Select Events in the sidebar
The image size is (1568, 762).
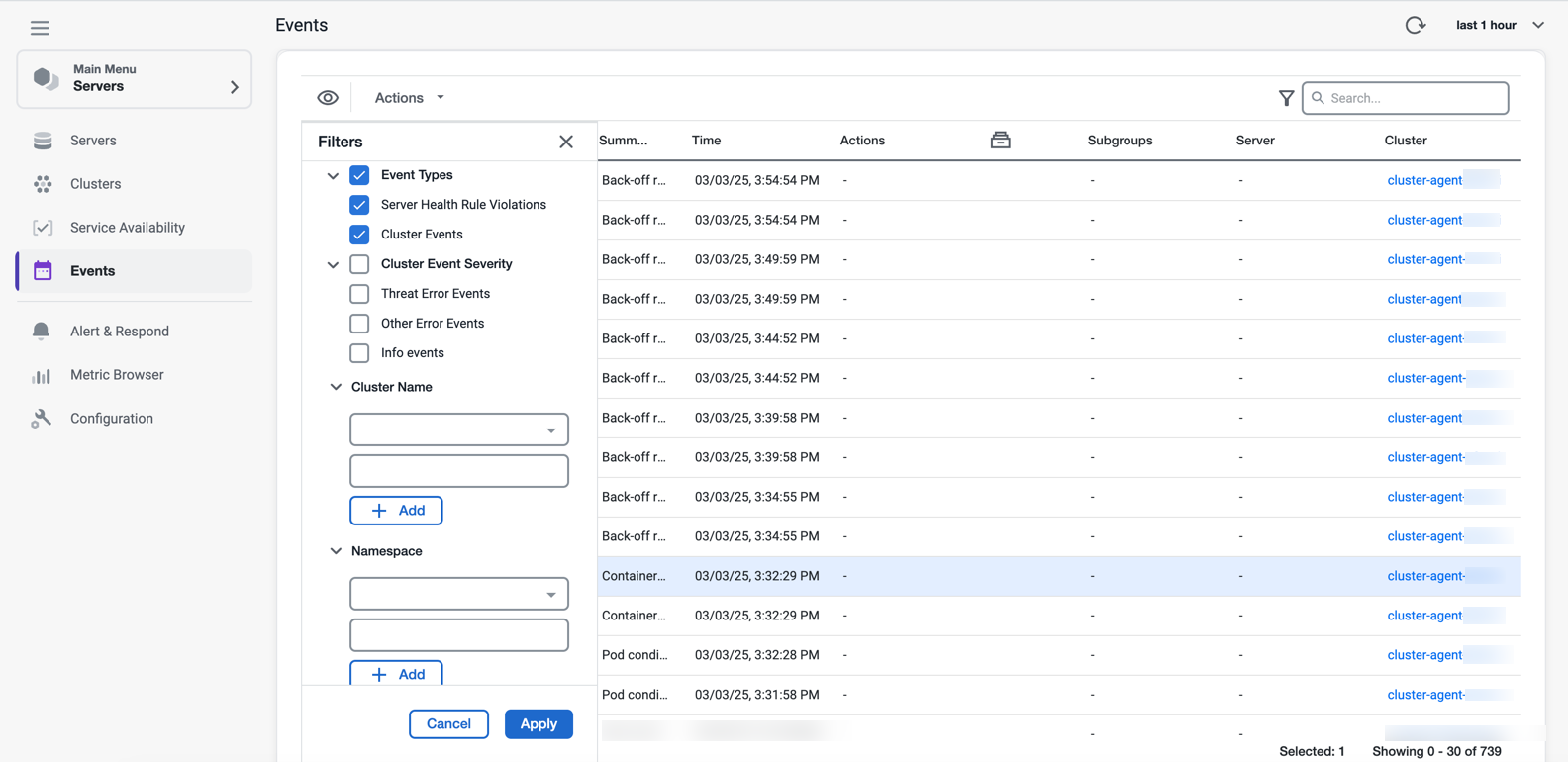point(135,271)
